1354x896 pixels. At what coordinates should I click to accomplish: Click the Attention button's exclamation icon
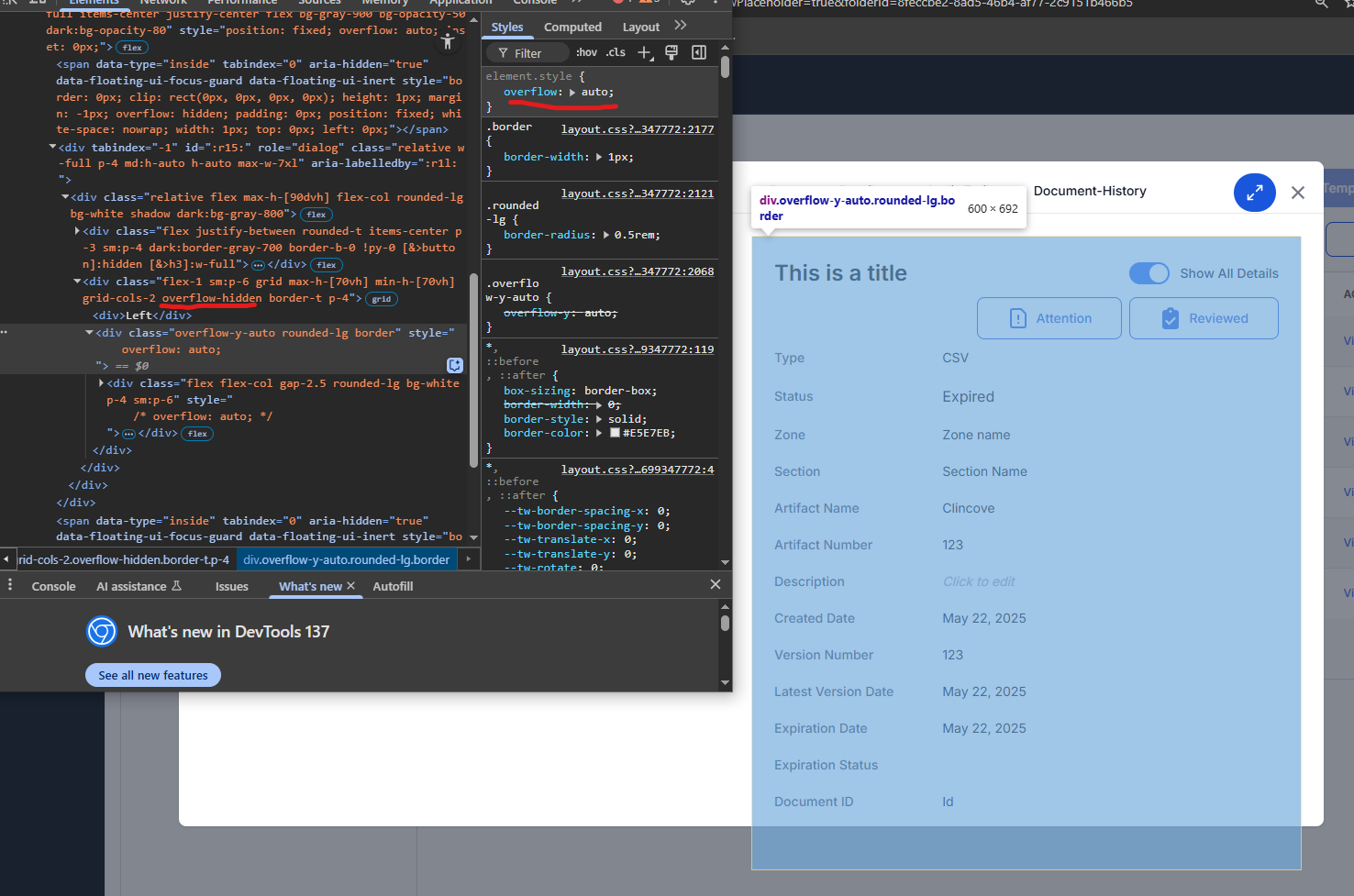[x=1018, y=318]
